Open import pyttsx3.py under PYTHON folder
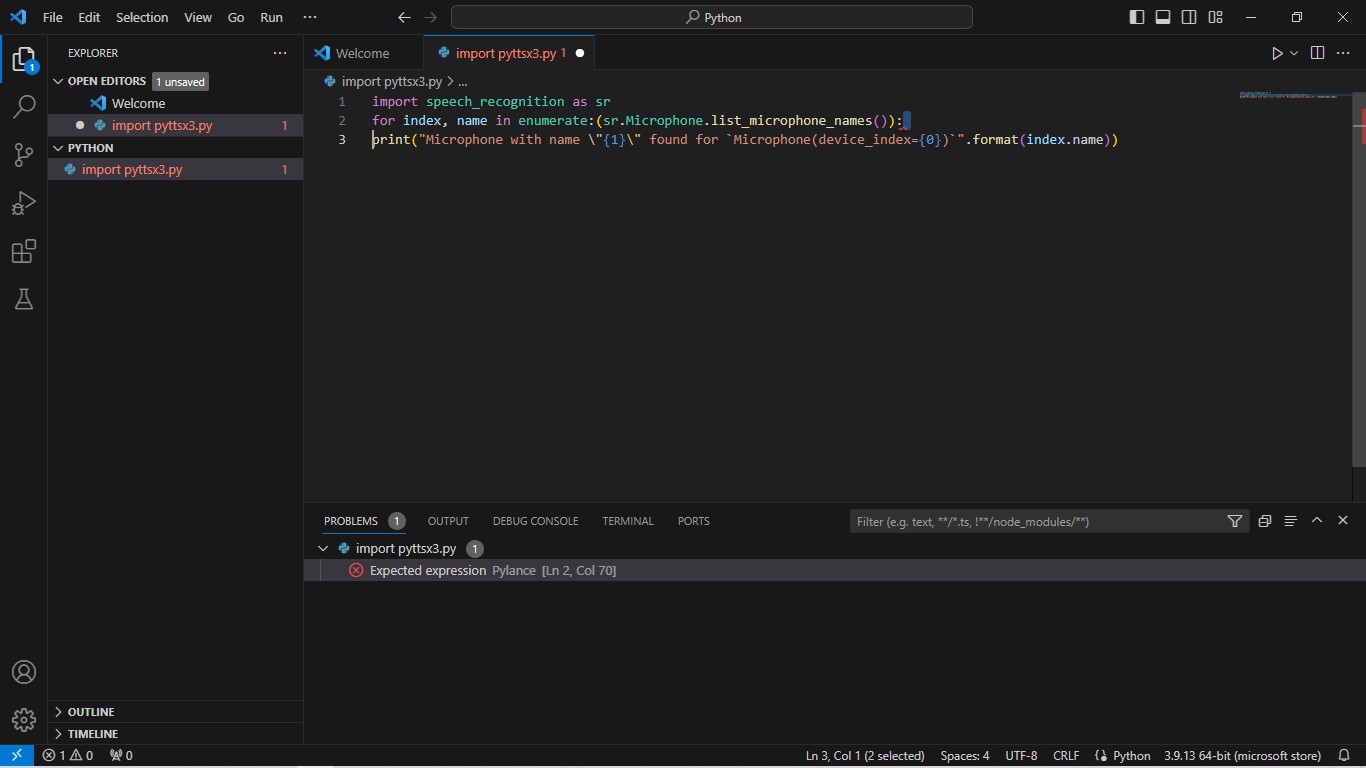1366x768 pixels. click(175, 169)
